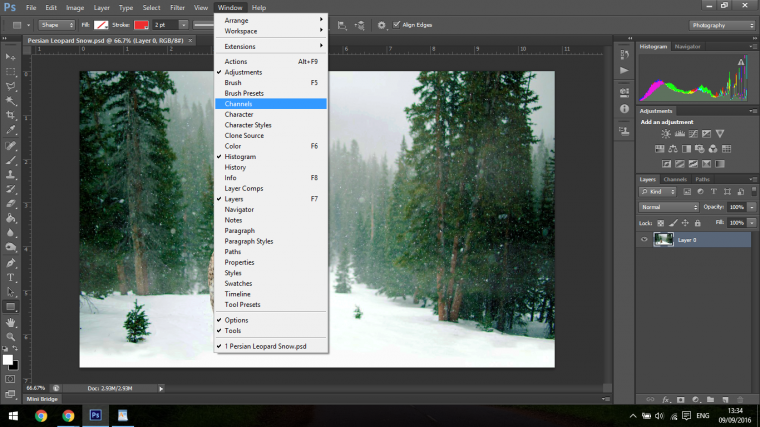Select the Pen tool
Screen dimensions: 760x427
pyautogui.click(x=10, y=263)
